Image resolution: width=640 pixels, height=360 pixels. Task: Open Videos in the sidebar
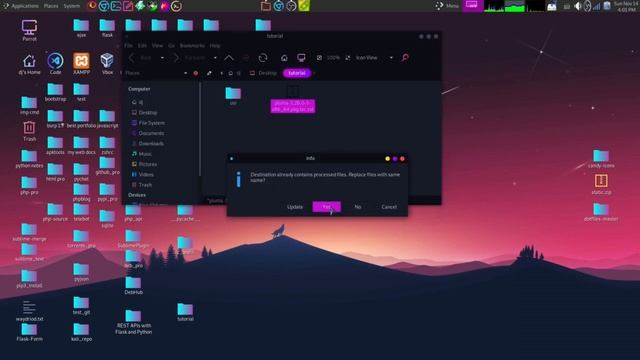point(143,174)
